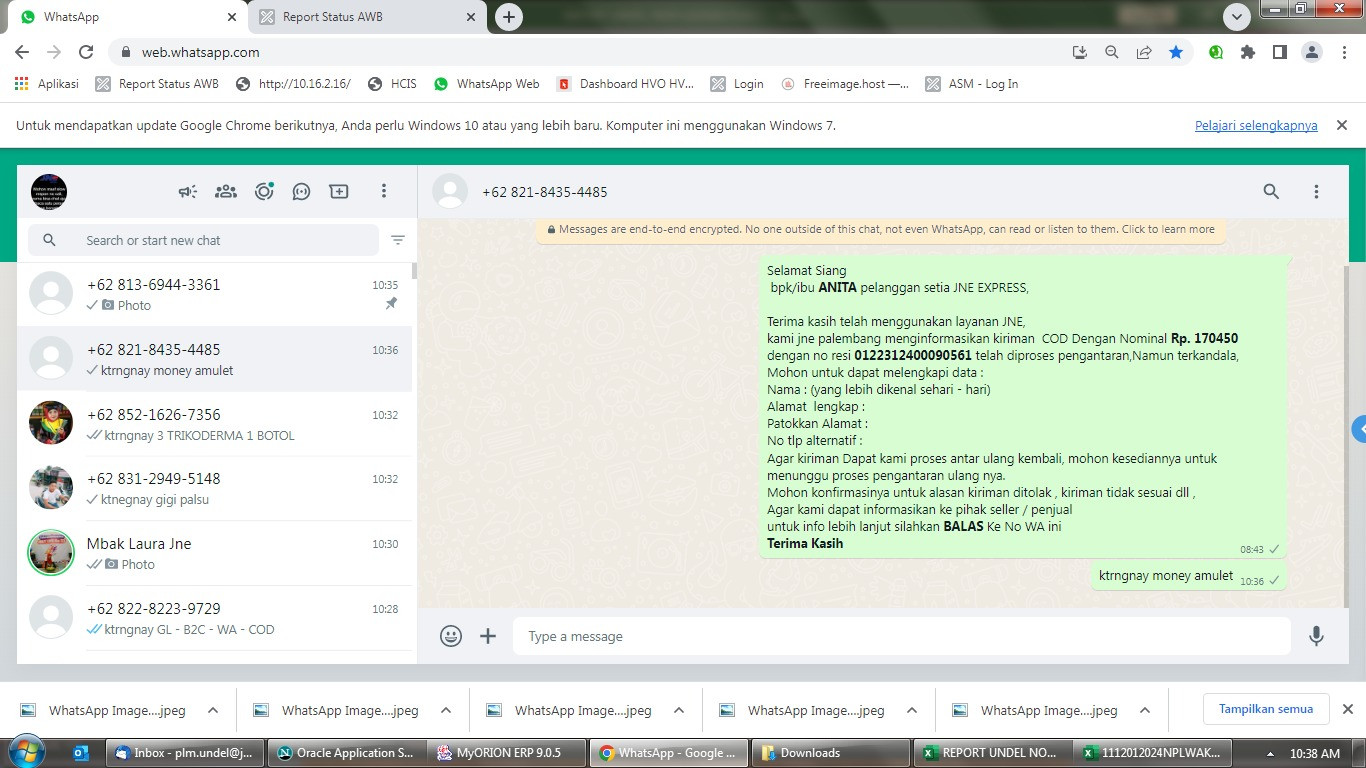The image size is (1366, 768).
Task: Reload the page
Action: coord(86,52)
